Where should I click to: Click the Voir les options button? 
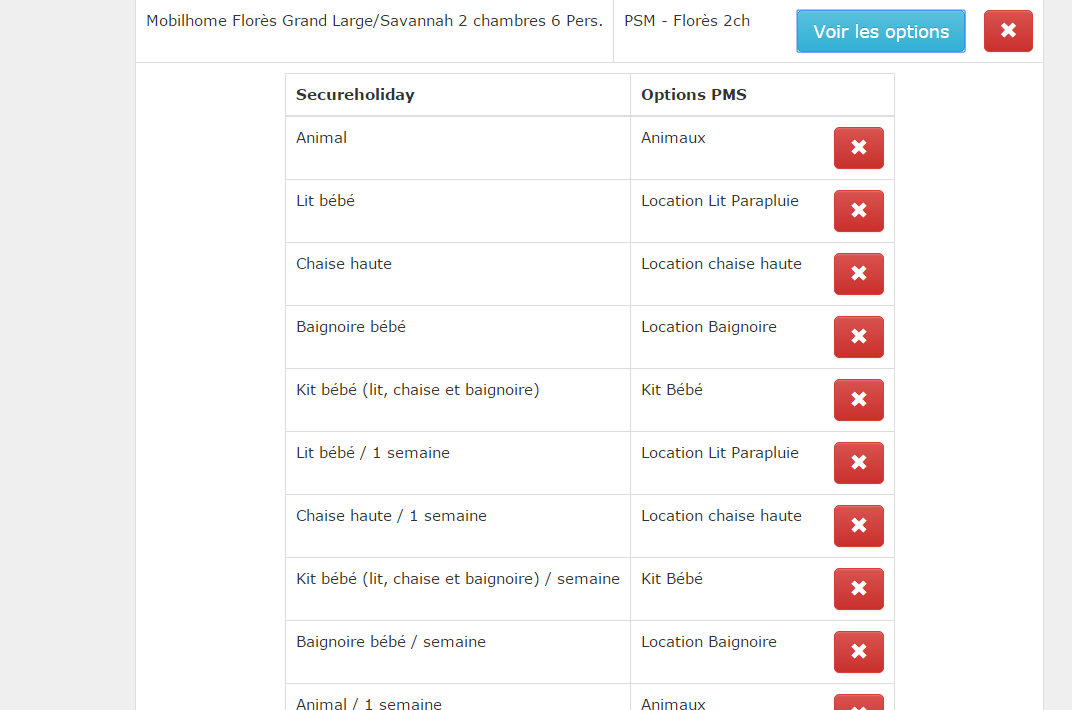[x=881, y=31]
